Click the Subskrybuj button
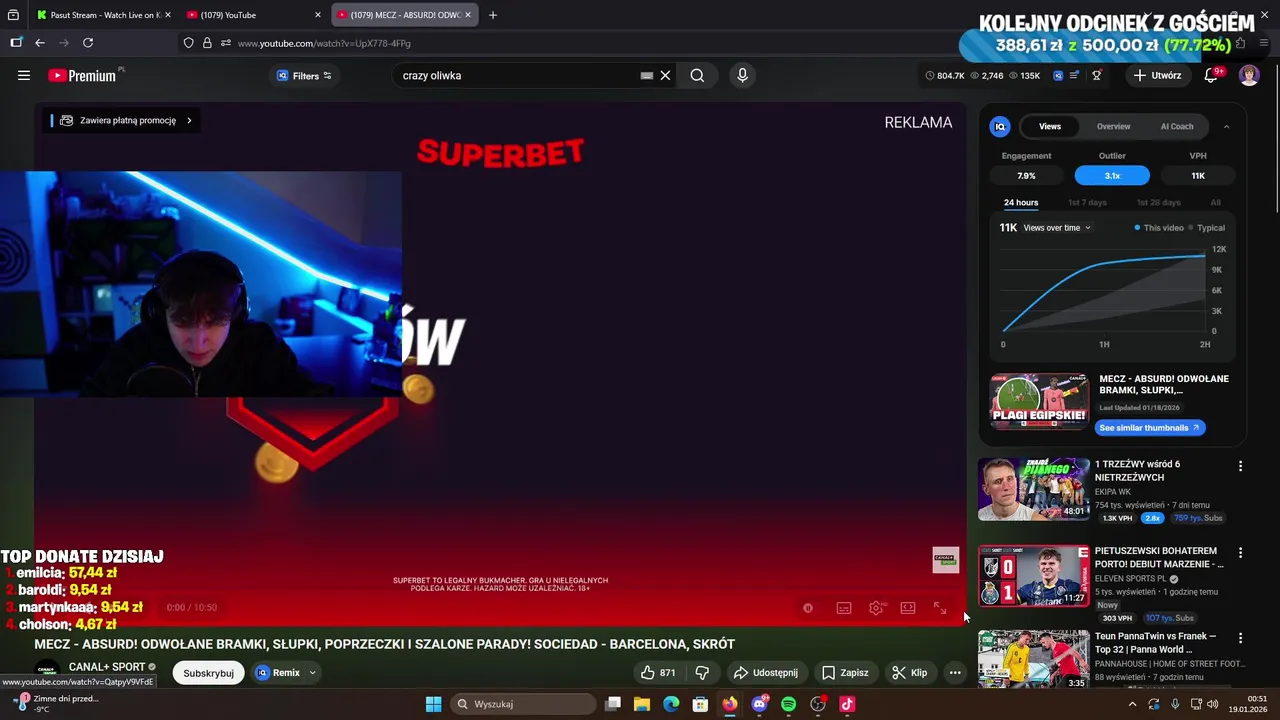 [208, 673]
